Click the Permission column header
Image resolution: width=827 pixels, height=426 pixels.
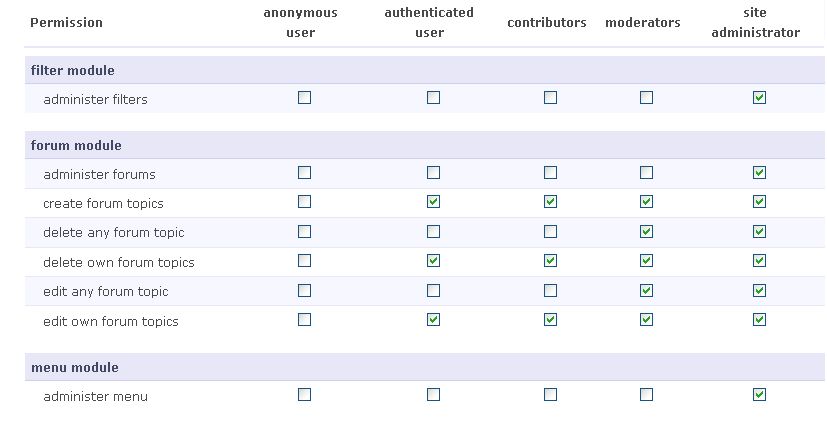click(x=66, y=23)
